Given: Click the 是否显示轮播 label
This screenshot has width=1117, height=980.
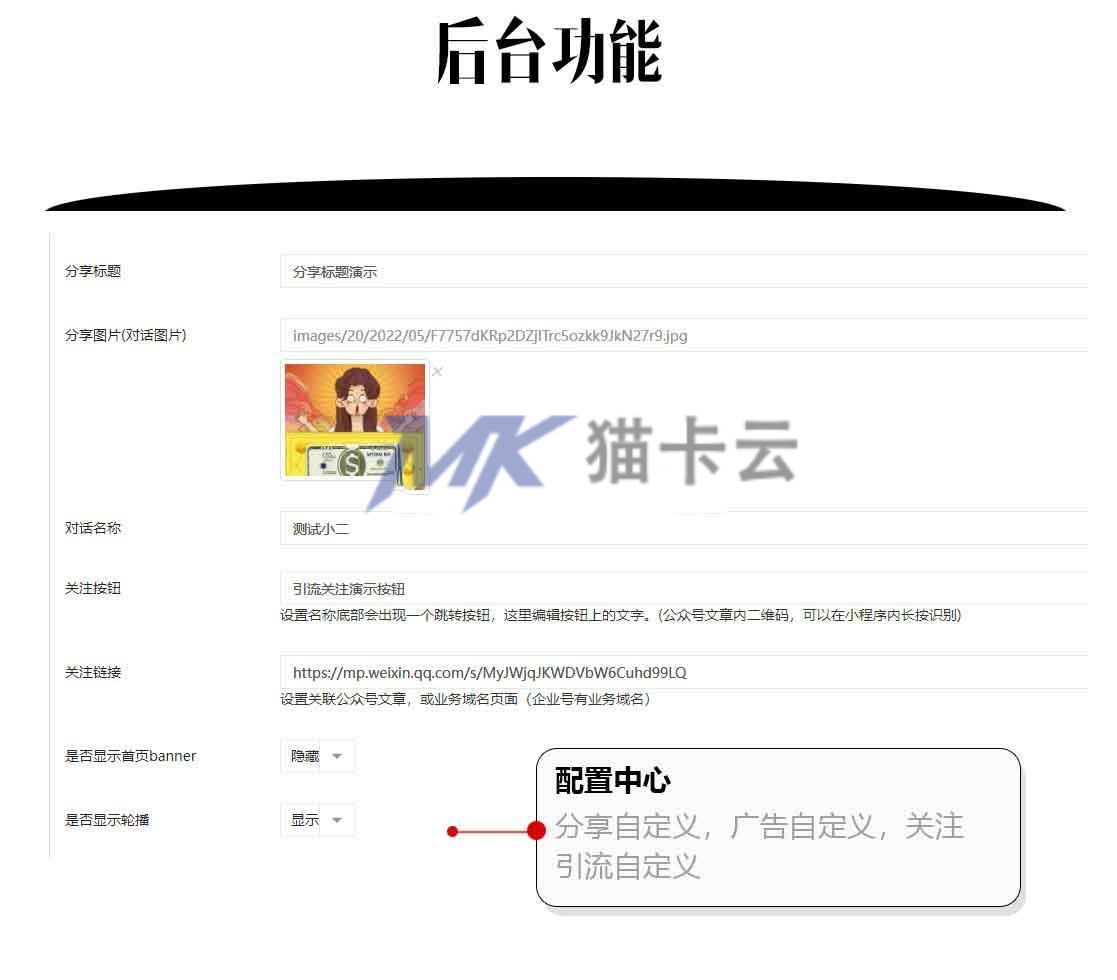Looking at the screenshot, I should coord(107,820).
